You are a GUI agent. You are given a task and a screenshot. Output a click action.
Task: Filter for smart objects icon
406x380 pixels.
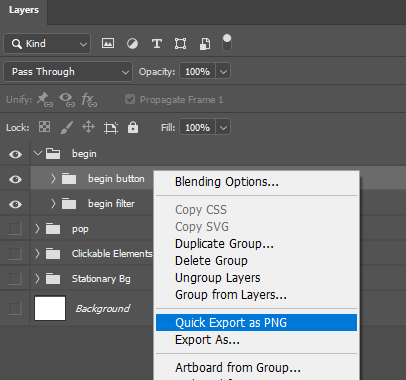[x=205, y=43]
